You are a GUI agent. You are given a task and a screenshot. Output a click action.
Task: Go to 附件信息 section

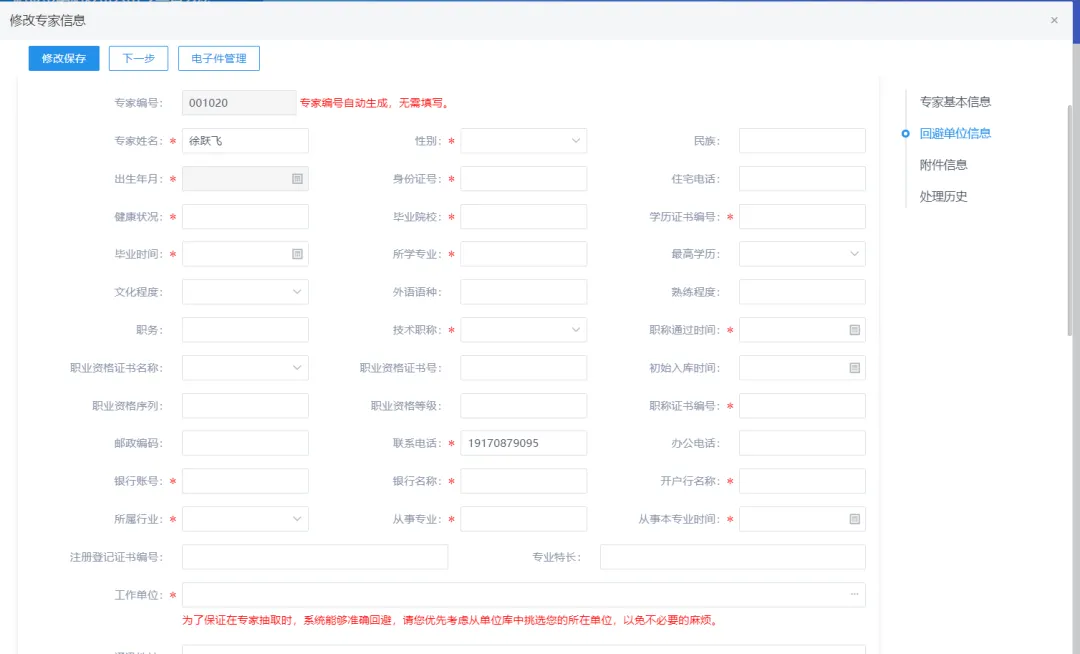pyautogui.click(x=943, y=165)
